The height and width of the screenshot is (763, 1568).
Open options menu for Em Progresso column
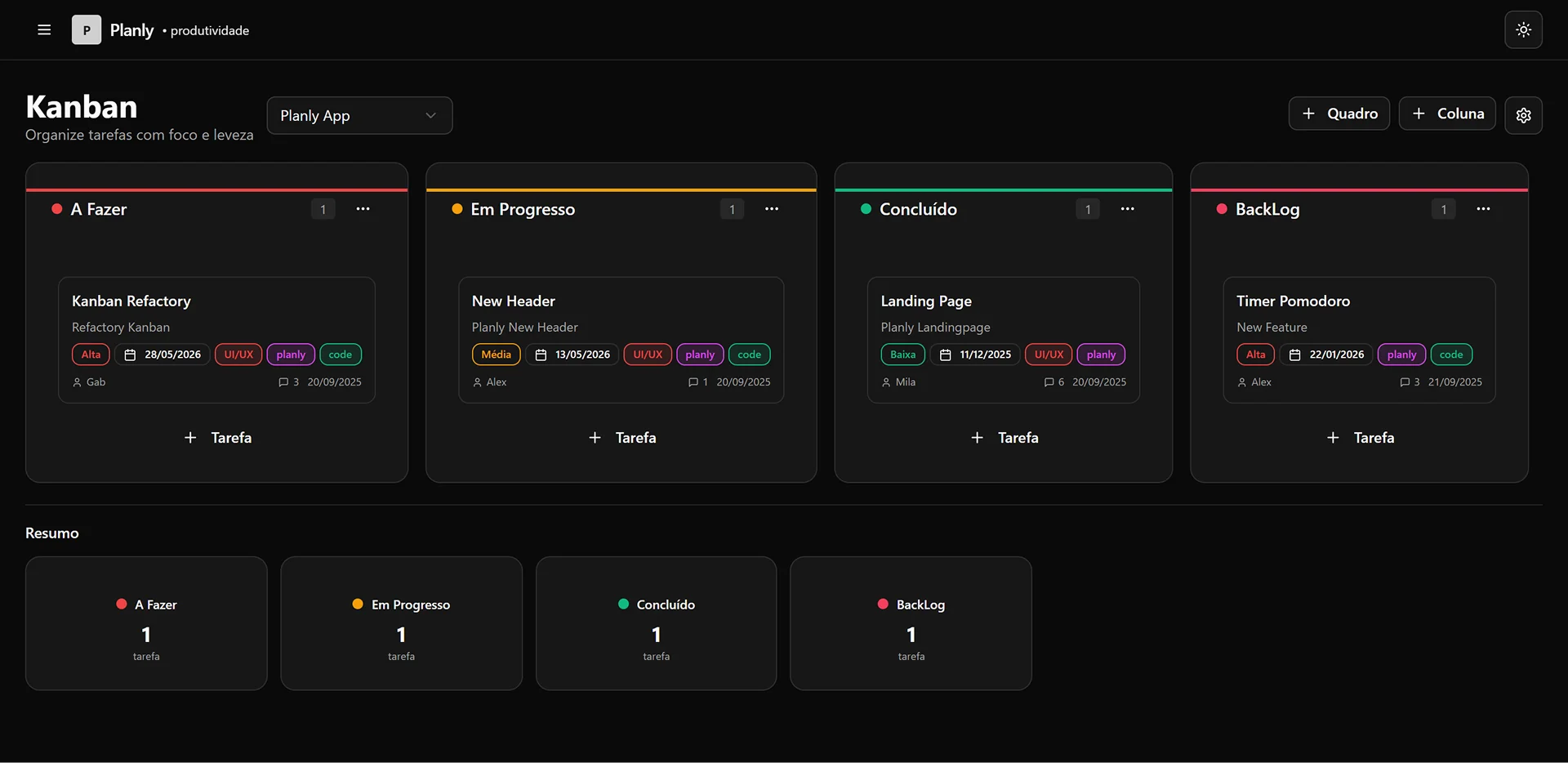pyautogui.click(x=773, y=209)
